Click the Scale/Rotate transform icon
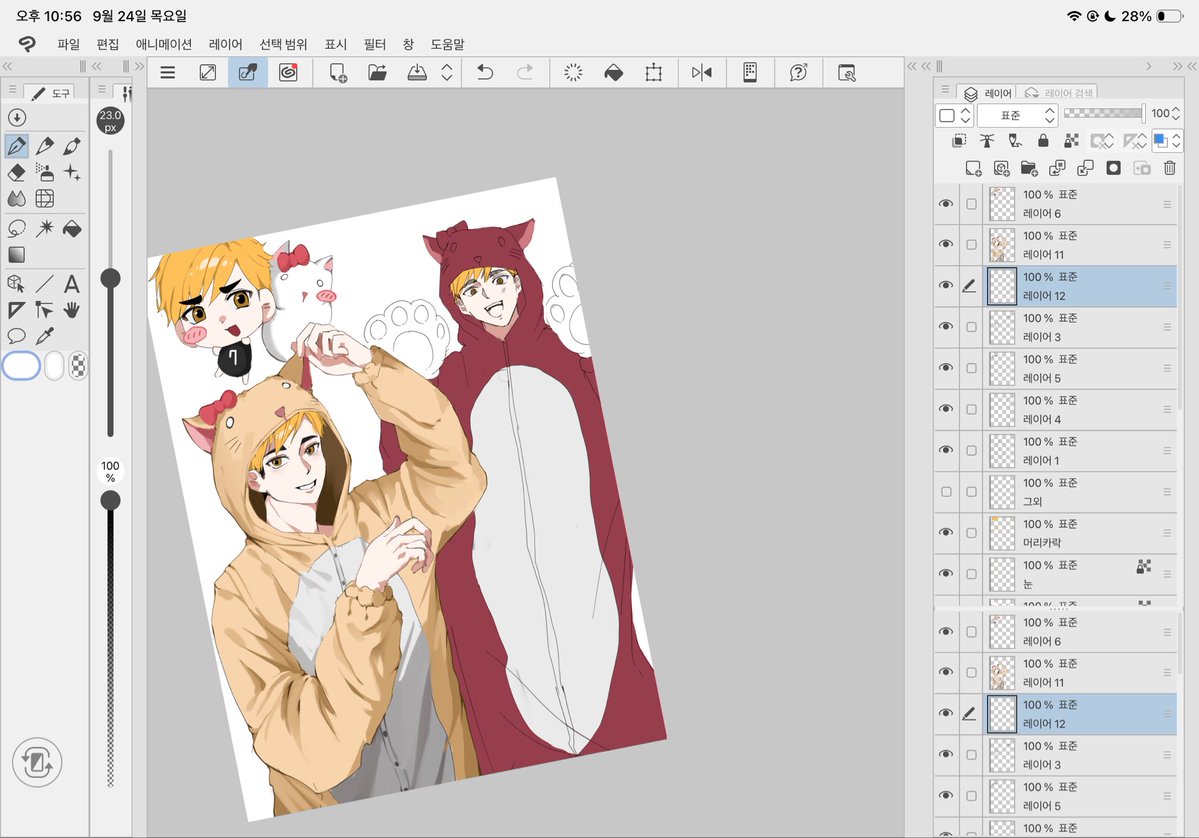This screenshot has width=1199, height=838. (654, 73)
